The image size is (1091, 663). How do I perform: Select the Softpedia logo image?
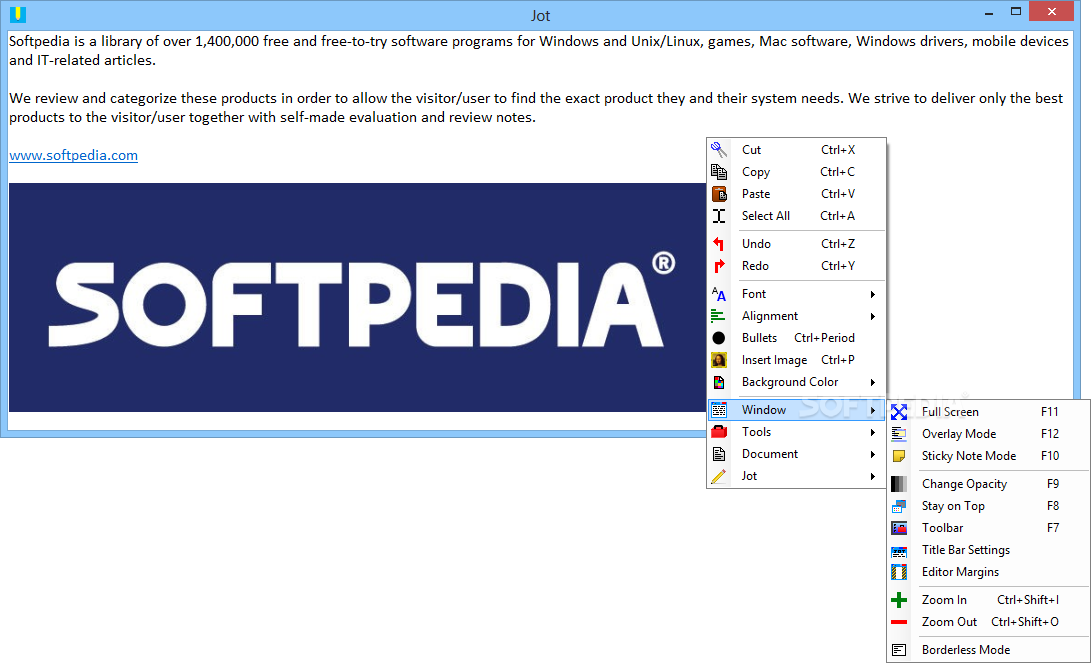click(358, 297)
